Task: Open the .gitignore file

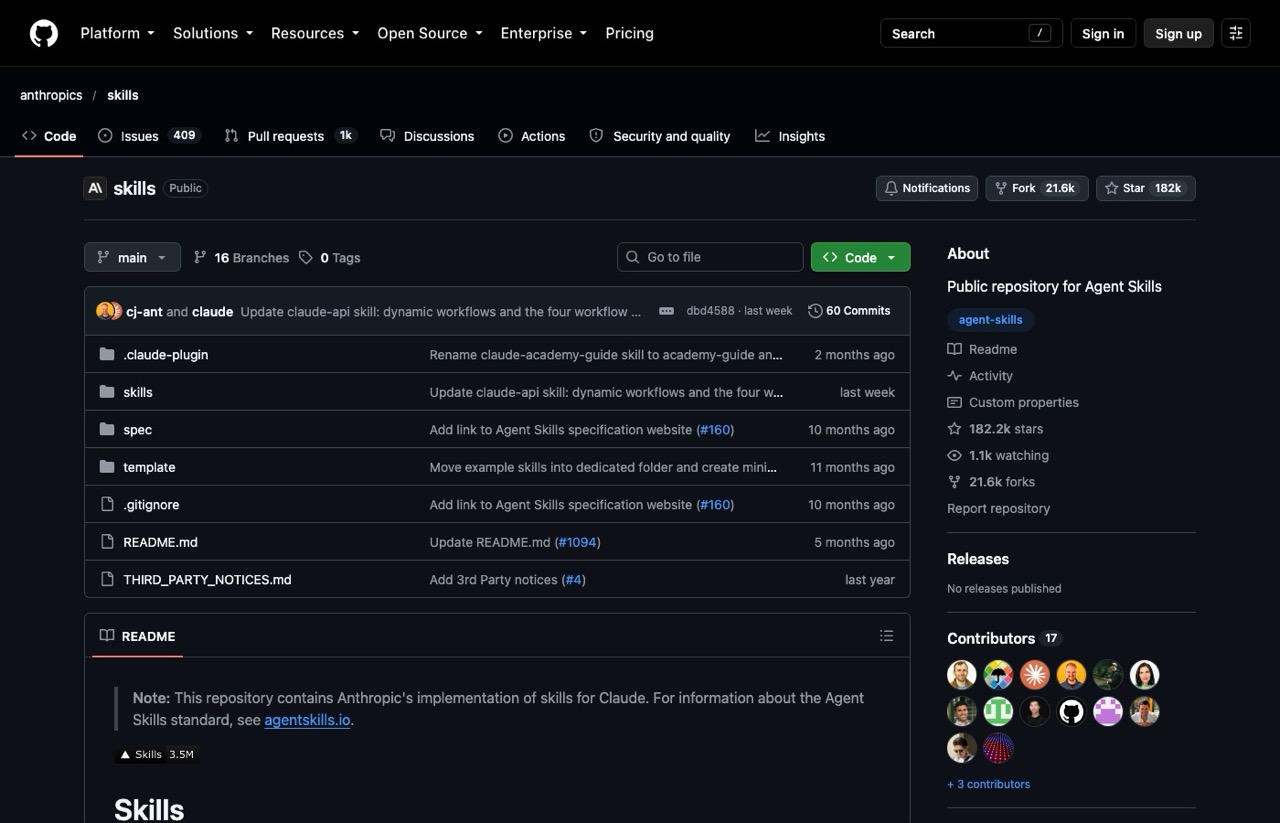Action: coord(151,505)
